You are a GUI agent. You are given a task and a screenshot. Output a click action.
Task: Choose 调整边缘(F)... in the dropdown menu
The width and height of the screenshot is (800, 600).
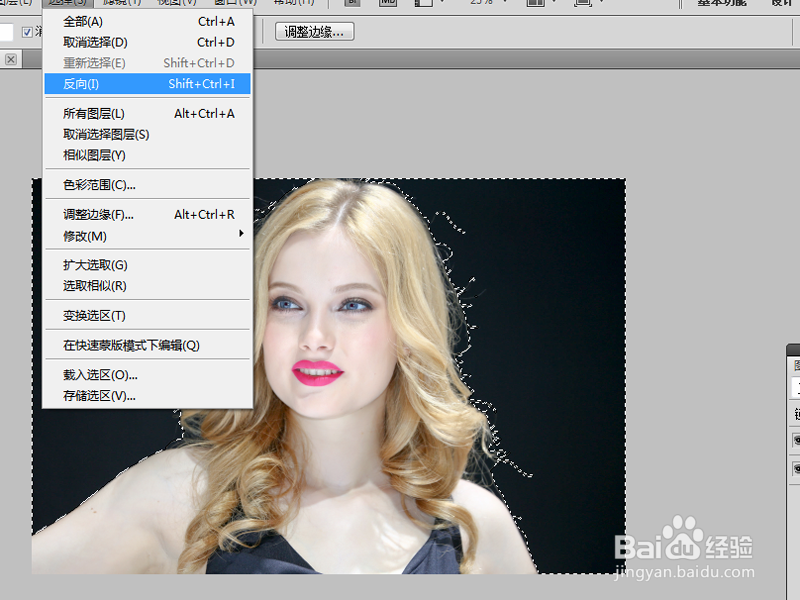147,215
